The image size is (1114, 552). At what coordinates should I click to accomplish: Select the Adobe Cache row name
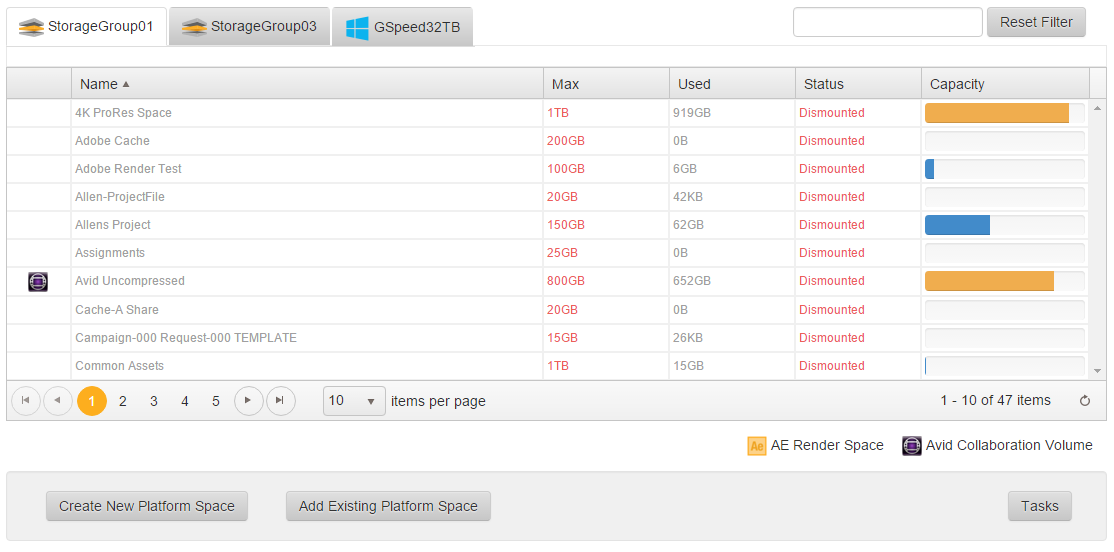click(112, 141)
